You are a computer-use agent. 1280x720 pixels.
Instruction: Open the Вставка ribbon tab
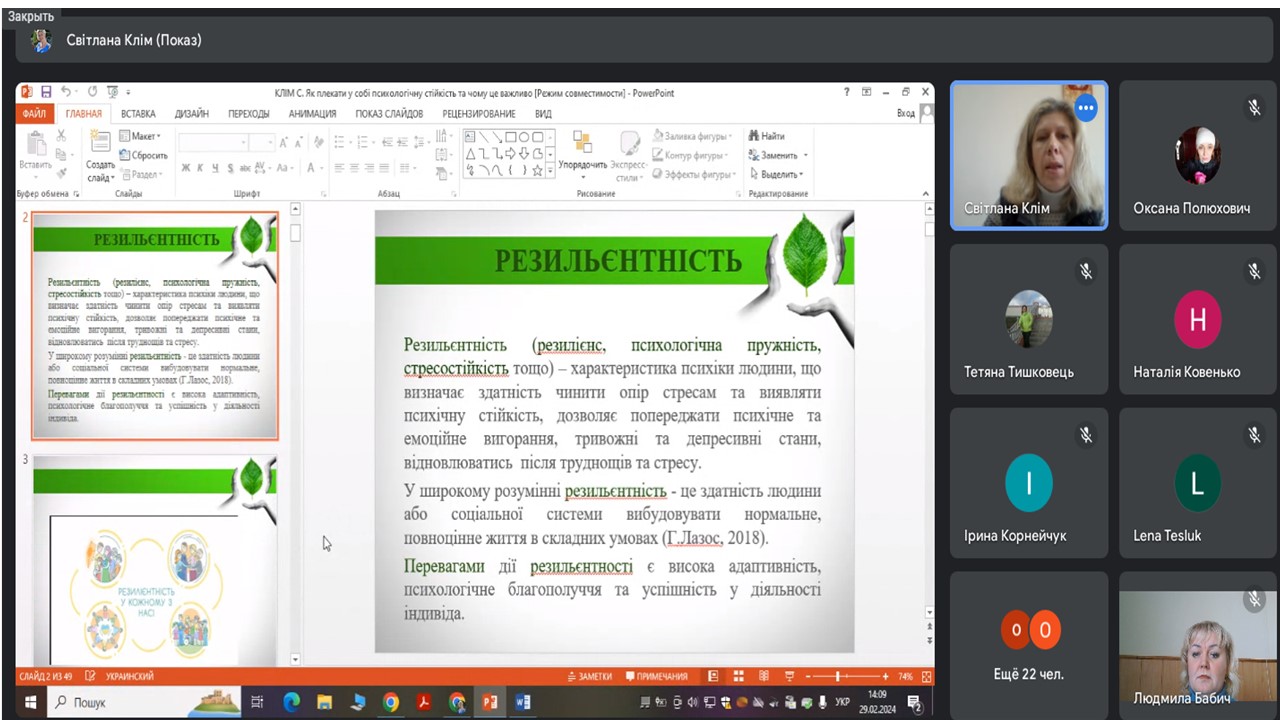(x=138, y=114)
